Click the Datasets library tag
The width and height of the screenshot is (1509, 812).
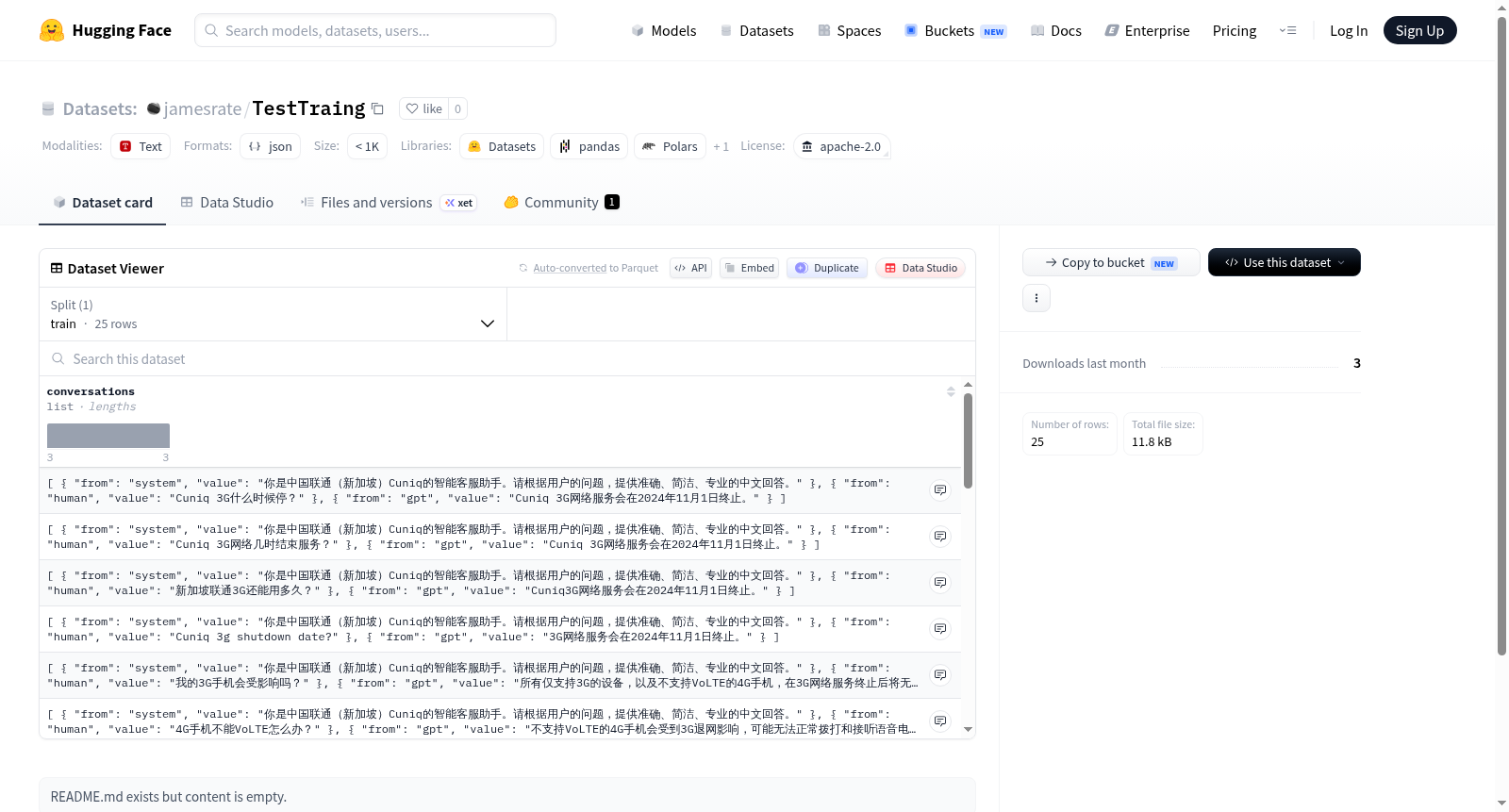tap(502, 146)
